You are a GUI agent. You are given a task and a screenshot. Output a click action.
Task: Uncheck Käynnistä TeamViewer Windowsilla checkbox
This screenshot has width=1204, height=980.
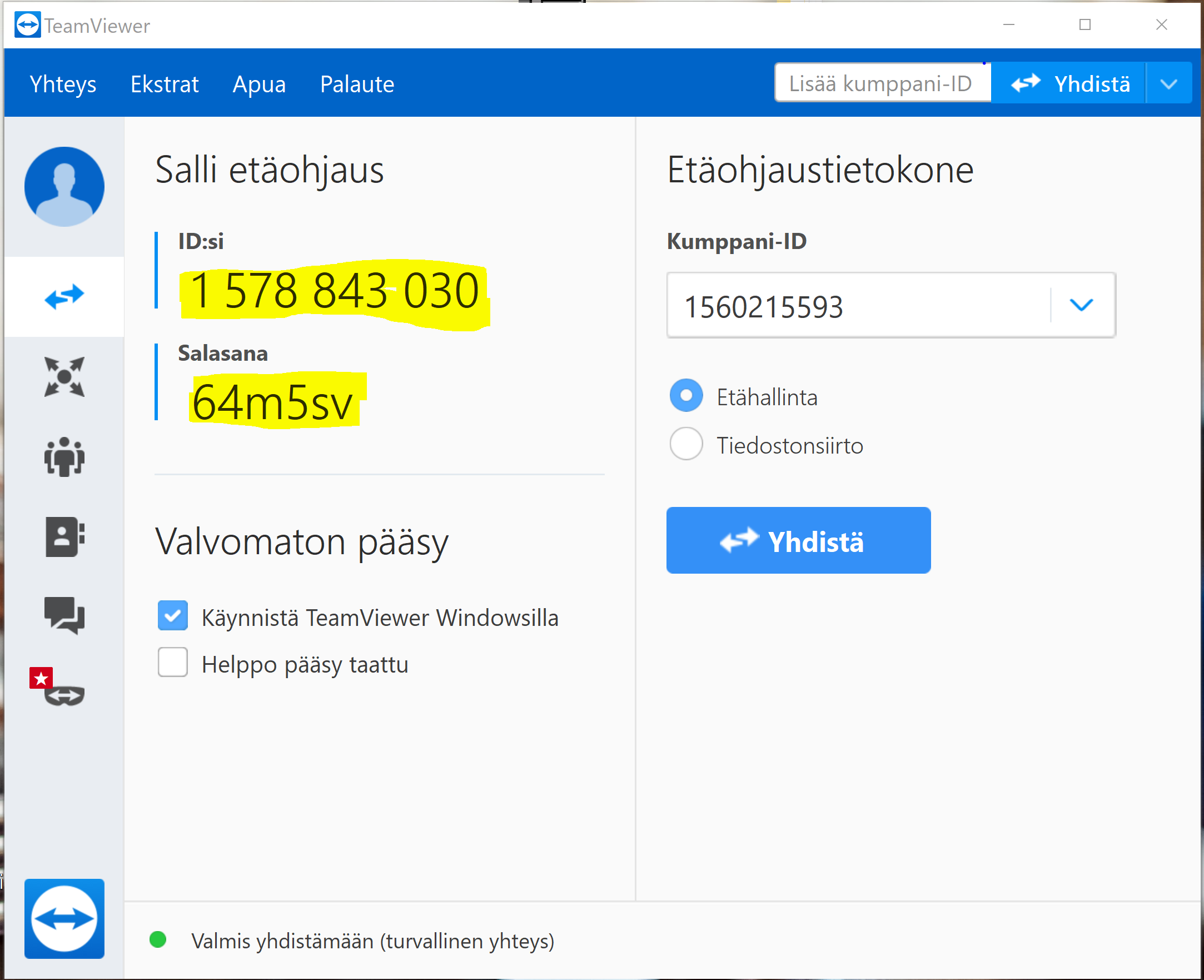[173, 615]
